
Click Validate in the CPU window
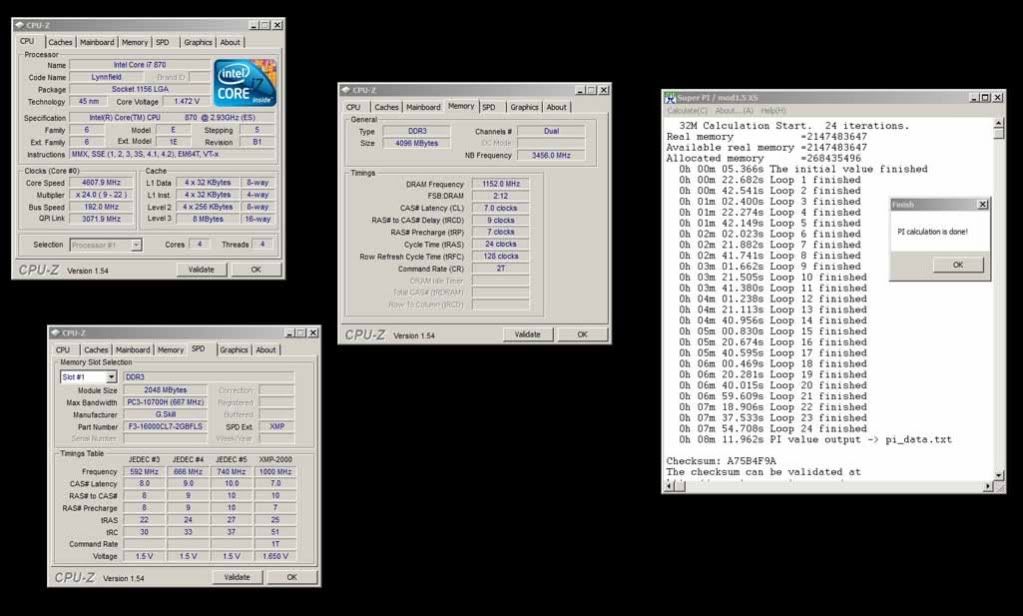point(201,270)
